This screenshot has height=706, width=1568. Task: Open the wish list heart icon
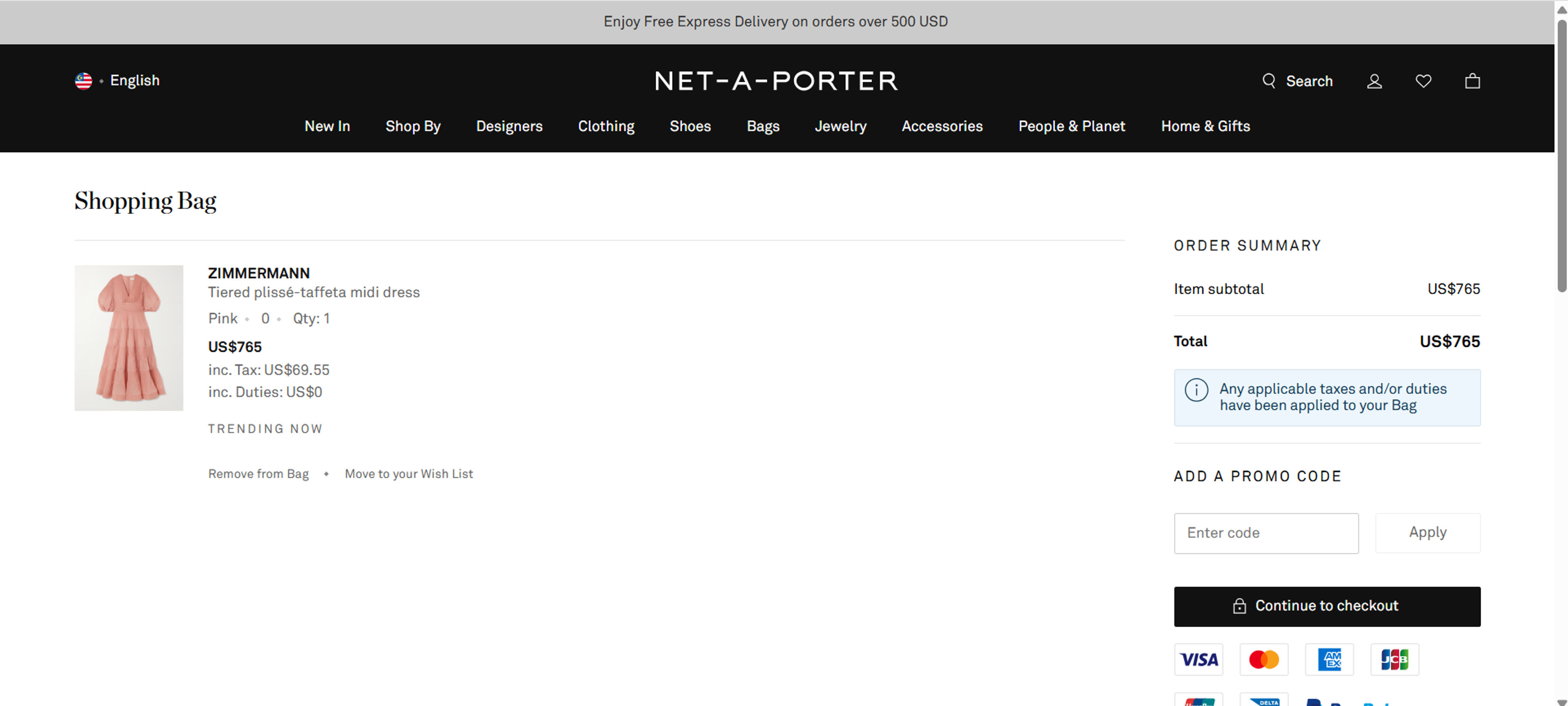[x=1423, y=81]
